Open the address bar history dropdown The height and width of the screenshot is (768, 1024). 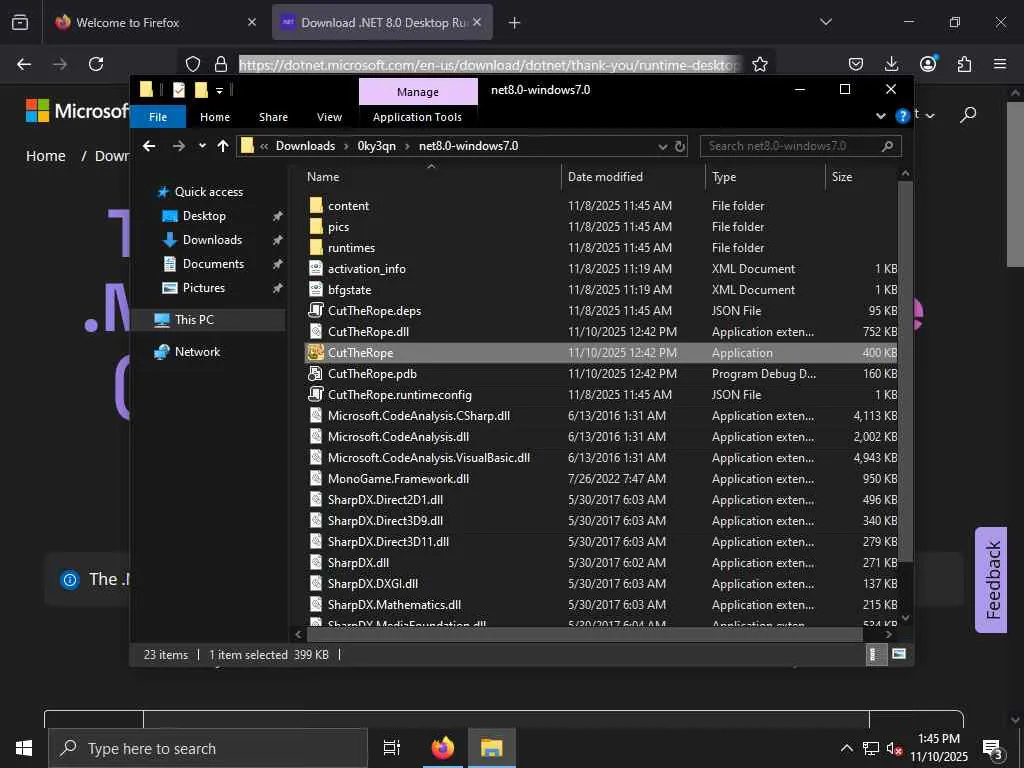[x=663, y=146]
